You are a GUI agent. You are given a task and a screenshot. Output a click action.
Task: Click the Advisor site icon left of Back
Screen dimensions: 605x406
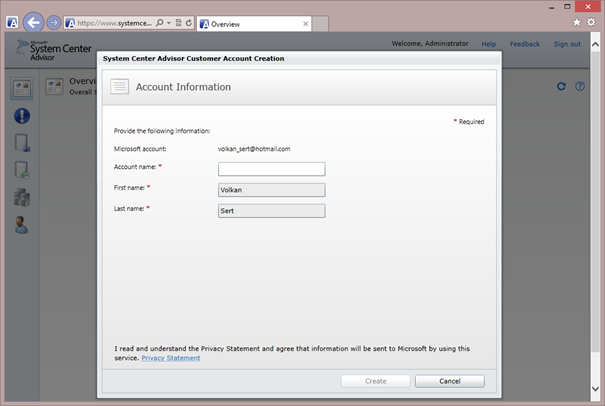(12, 22)
